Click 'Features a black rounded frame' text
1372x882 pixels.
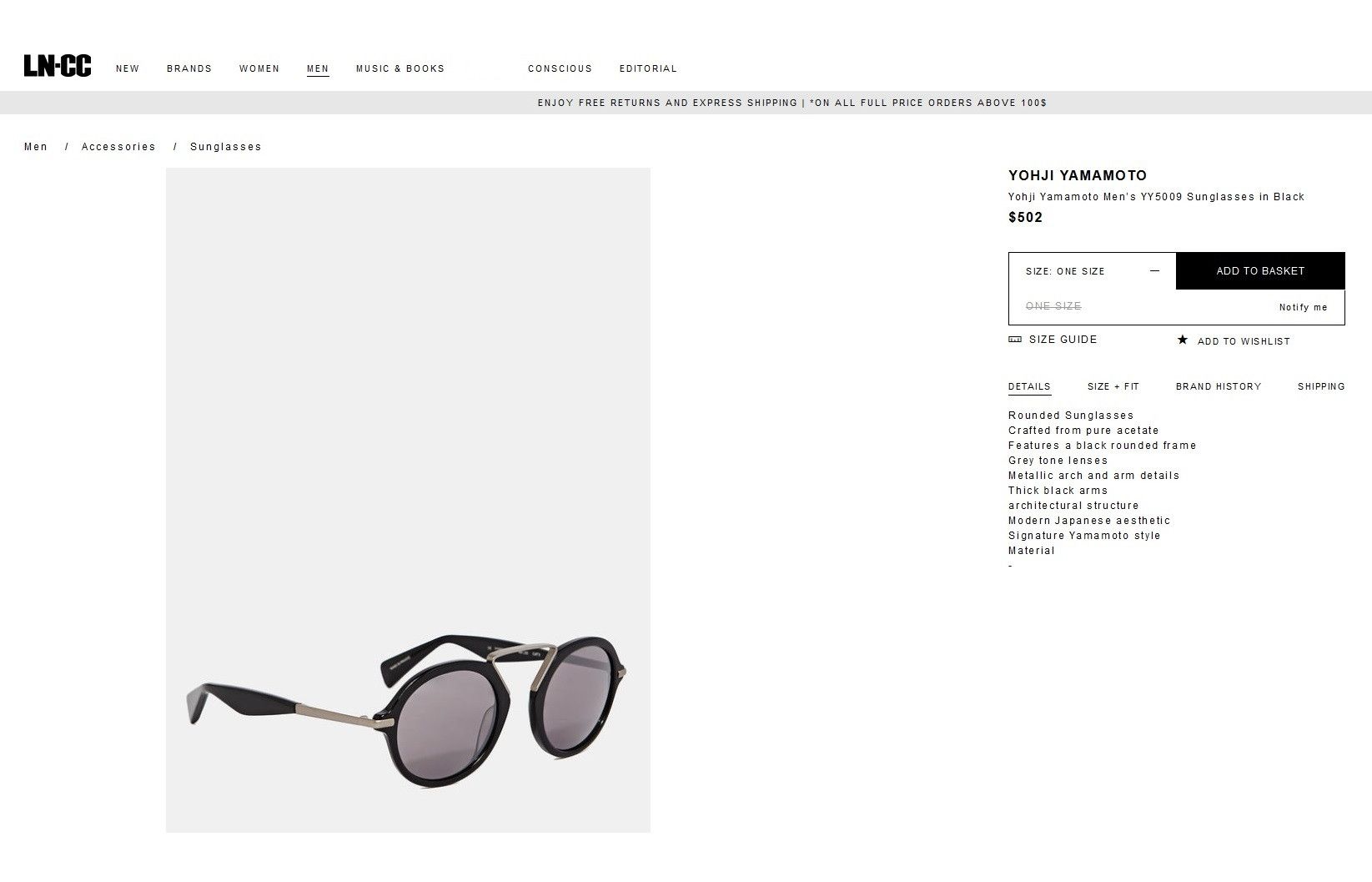1102,446
